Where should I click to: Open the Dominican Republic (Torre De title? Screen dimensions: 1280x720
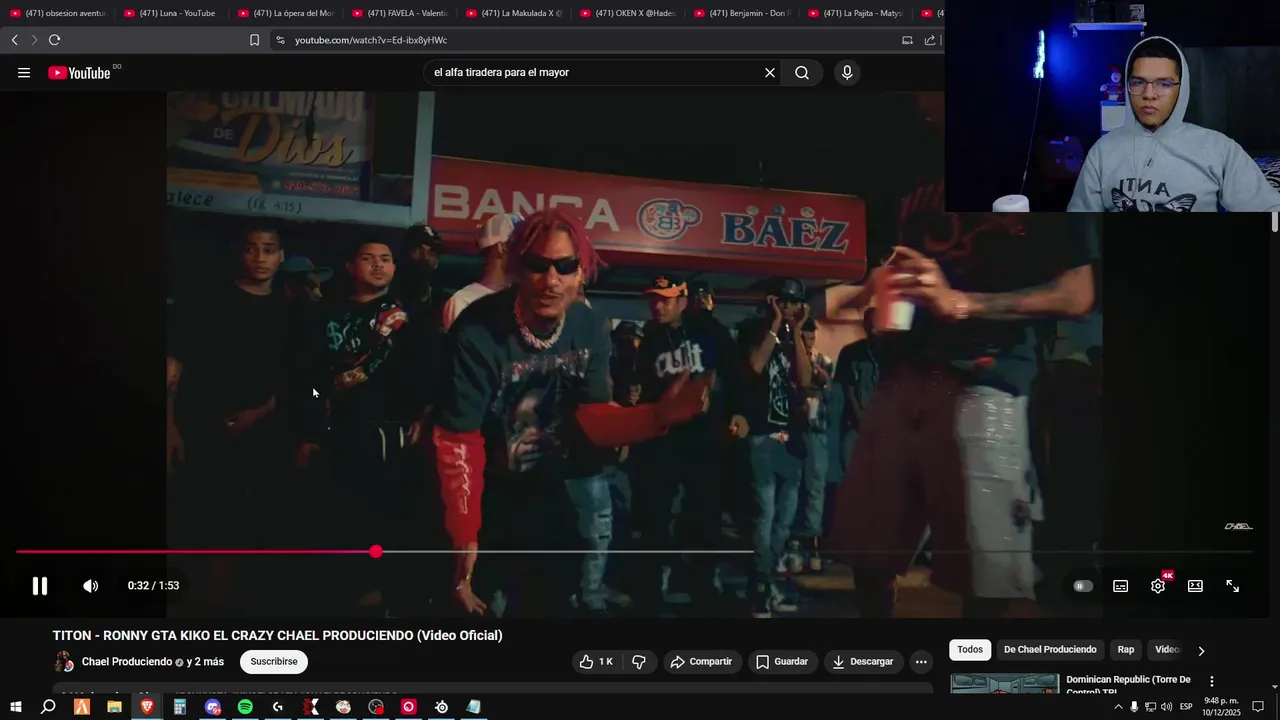tap(1128, 684)
